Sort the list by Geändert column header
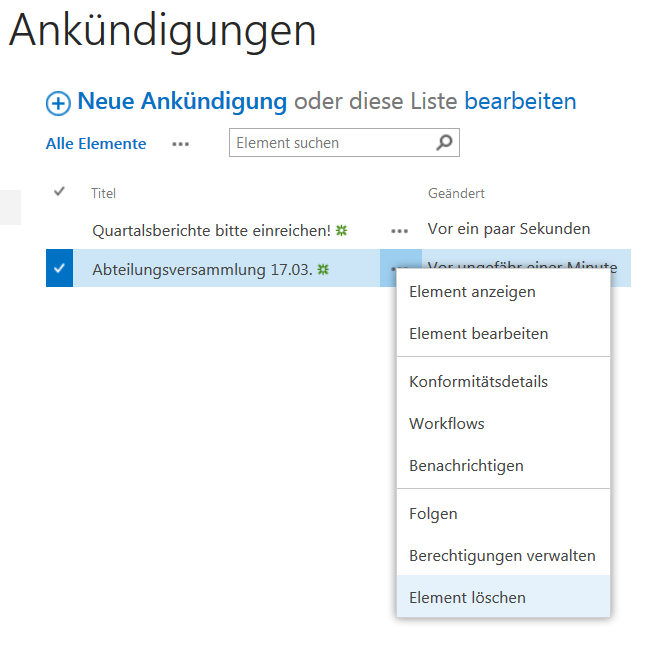Image resolution: width=649 pixels, height=655 pixels. click(x=456, y=193)
